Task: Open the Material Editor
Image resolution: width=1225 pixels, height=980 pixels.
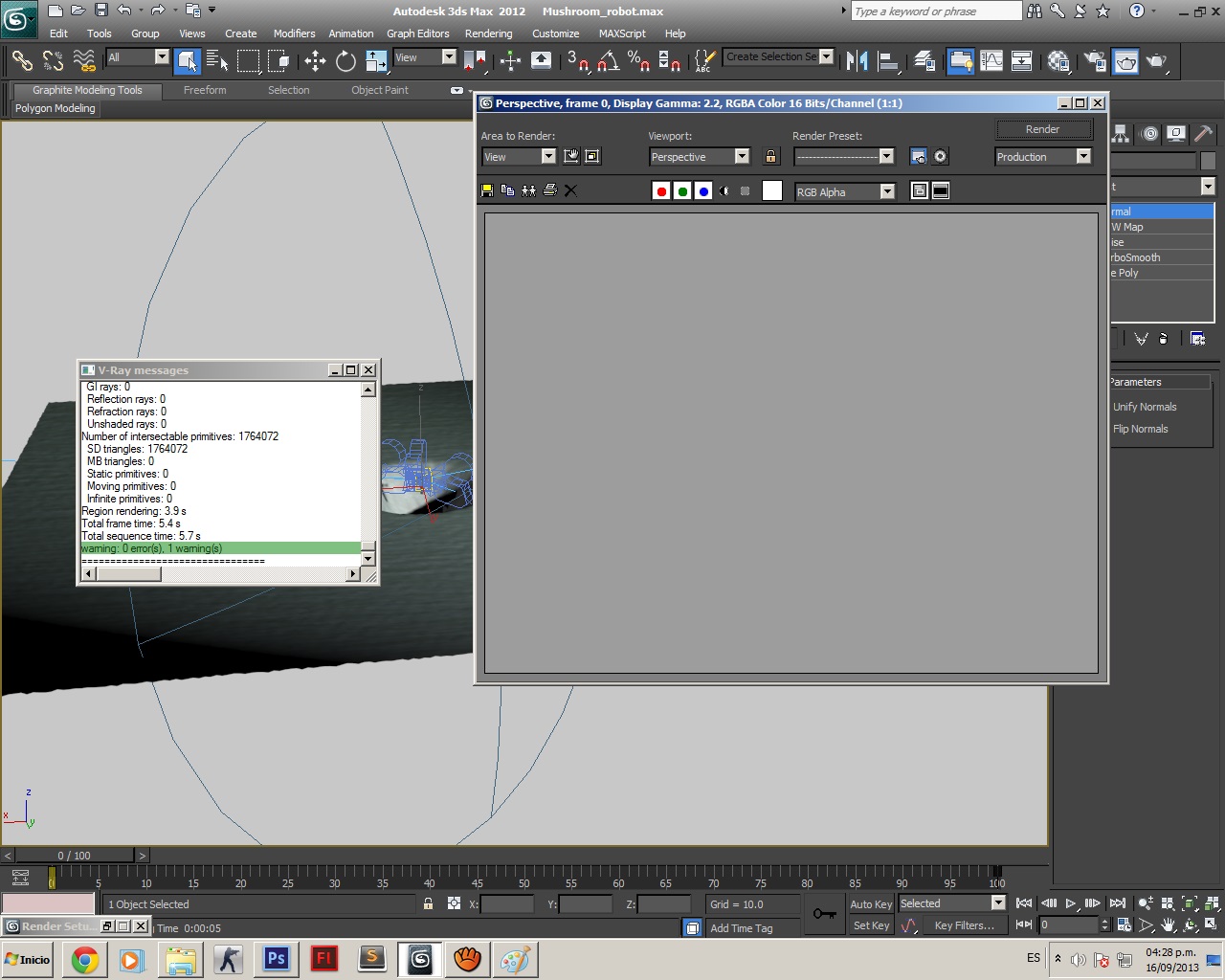Action: pyautogui.click(x=1058, y=60)
